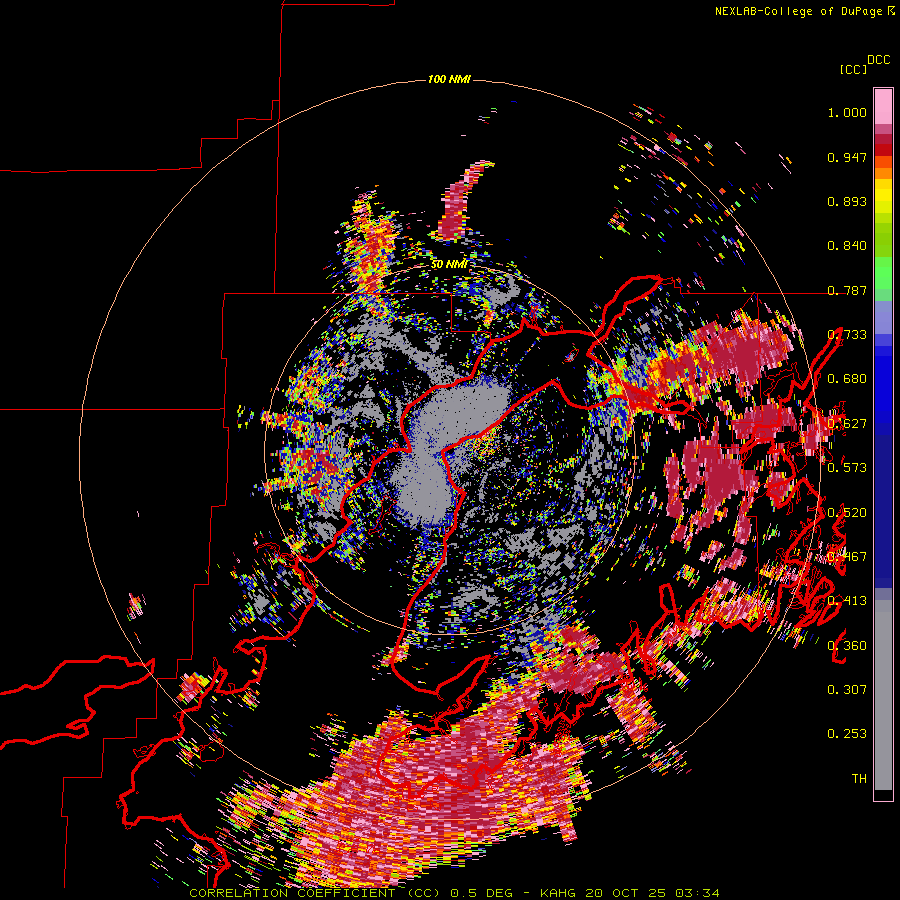900x900 pixels.
Task: Click the 0.360 legend value
Action: point(847,646)
